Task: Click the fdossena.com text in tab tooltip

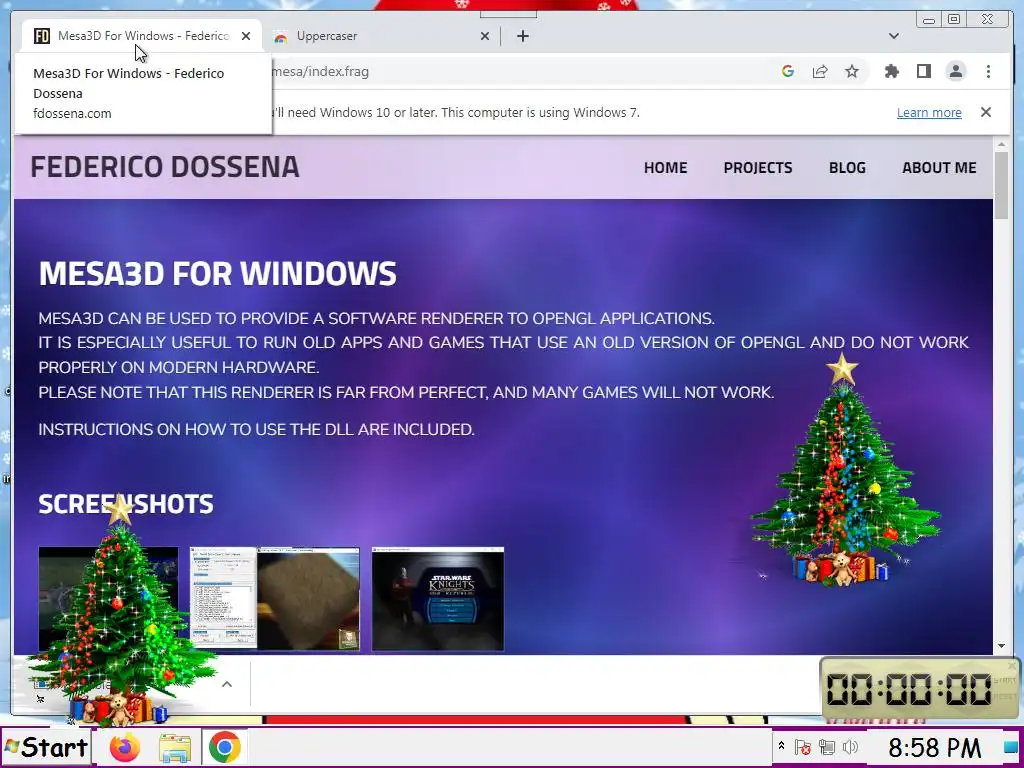Action: 72,114
